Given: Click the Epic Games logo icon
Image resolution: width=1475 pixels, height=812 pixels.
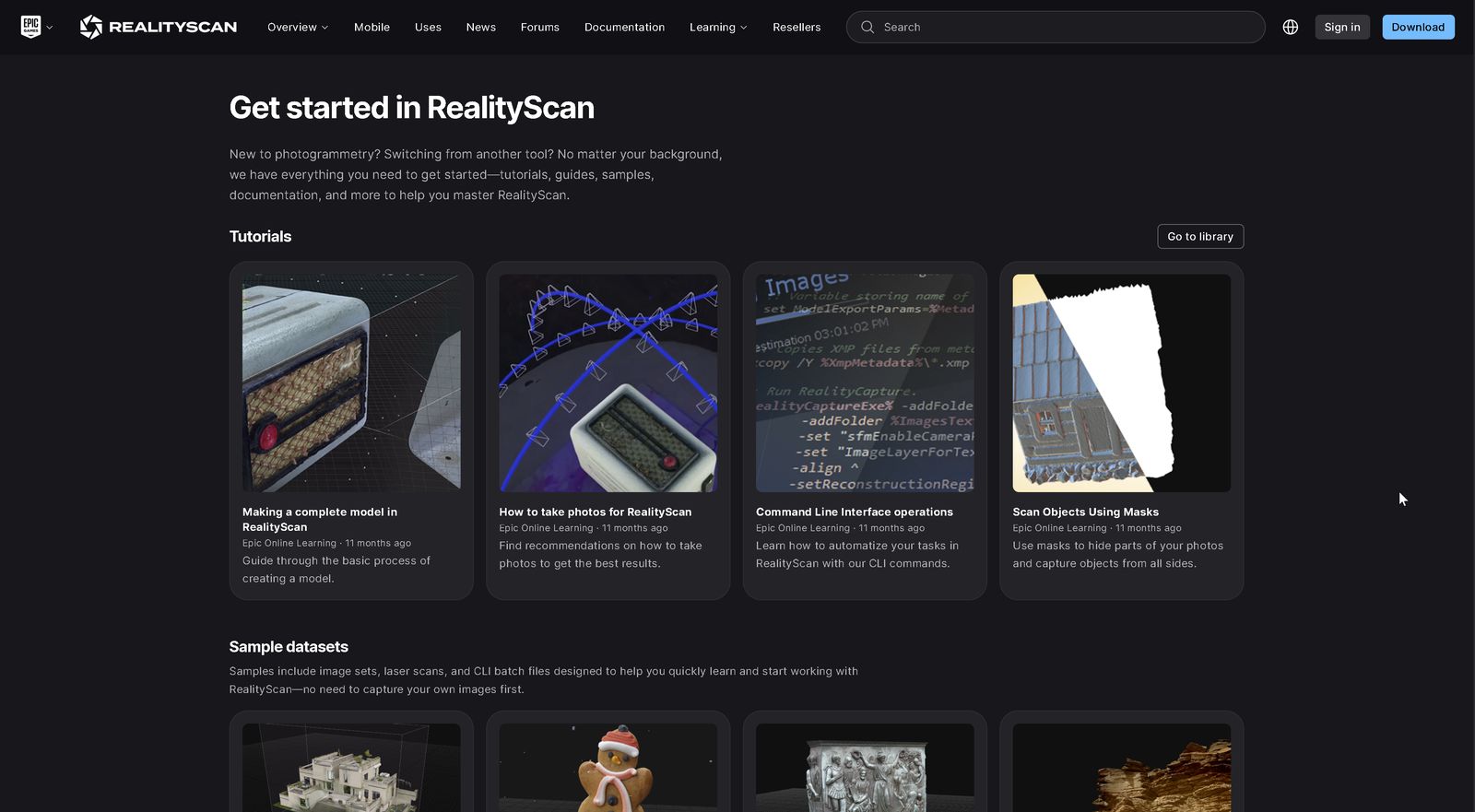Looking at the screenshot, I should (x=30, y=27).
